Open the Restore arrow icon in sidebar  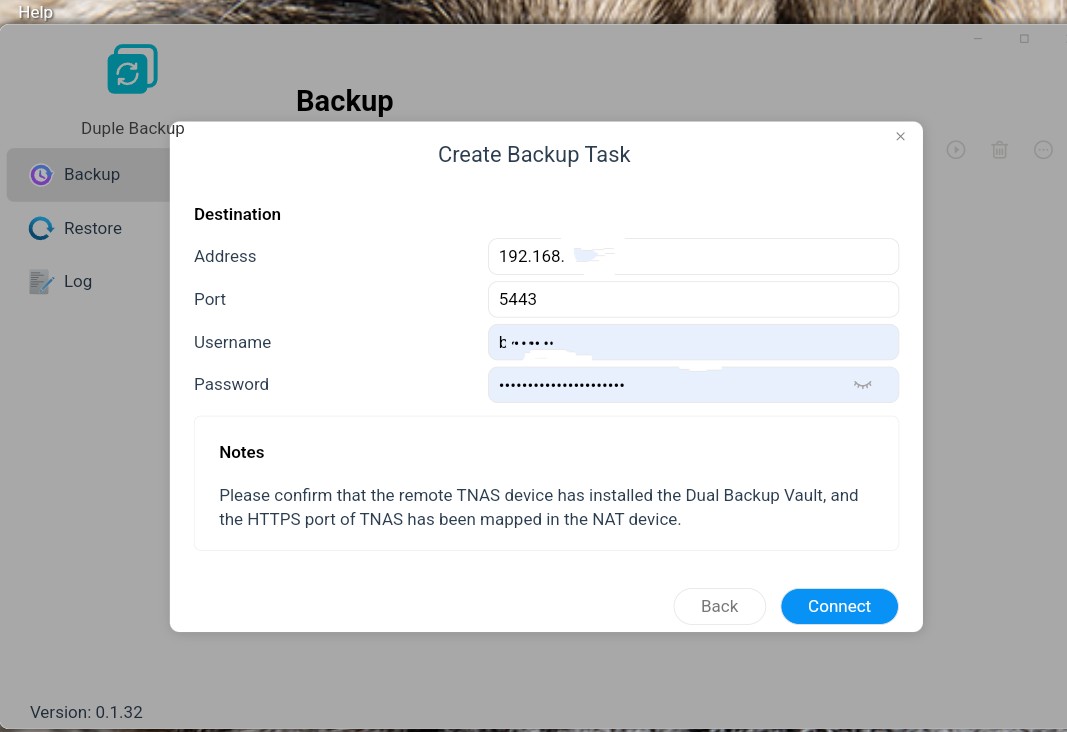[x=41, y=229]
